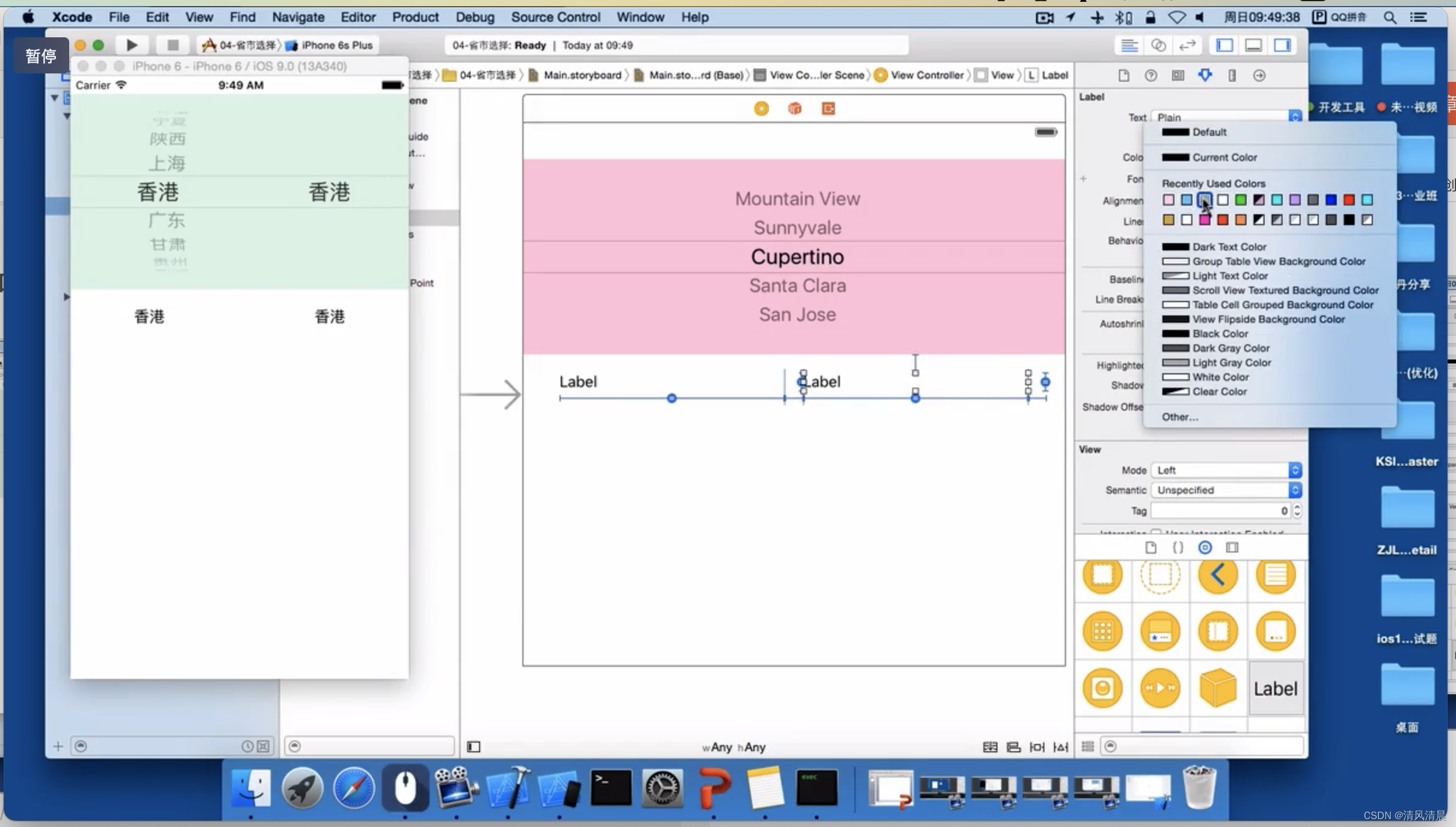Toggle the Navigator panel visibility

pyautogui.click(x=1224, y=45)
